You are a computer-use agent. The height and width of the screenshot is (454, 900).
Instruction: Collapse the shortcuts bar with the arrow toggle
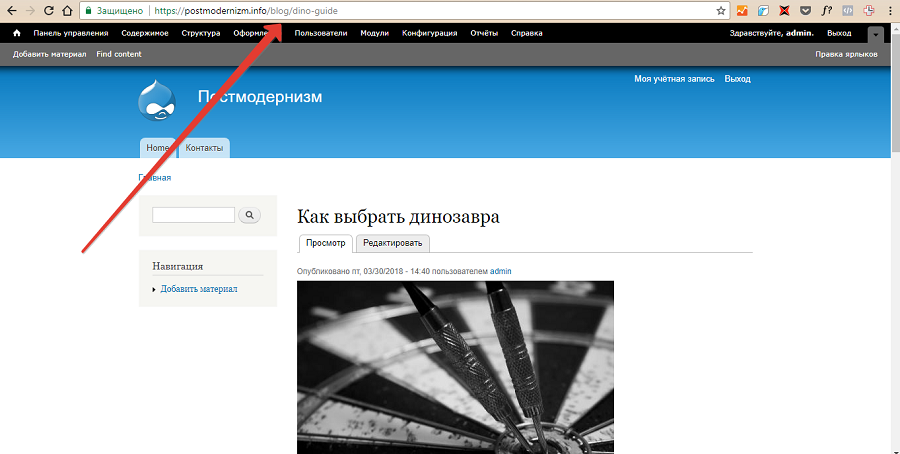(x=875, y=34)
